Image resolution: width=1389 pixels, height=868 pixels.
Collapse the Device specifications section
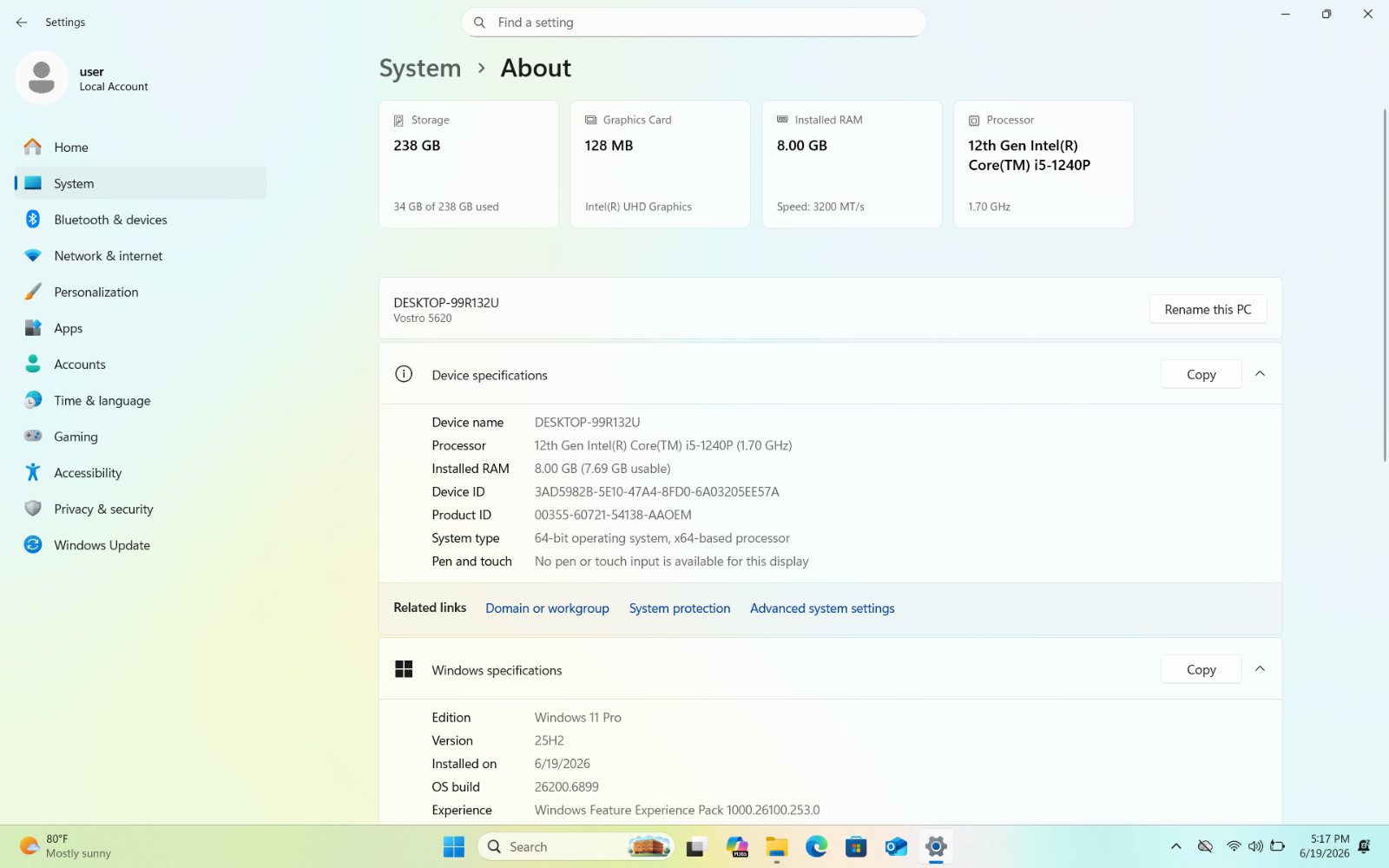pos(1261,374)
